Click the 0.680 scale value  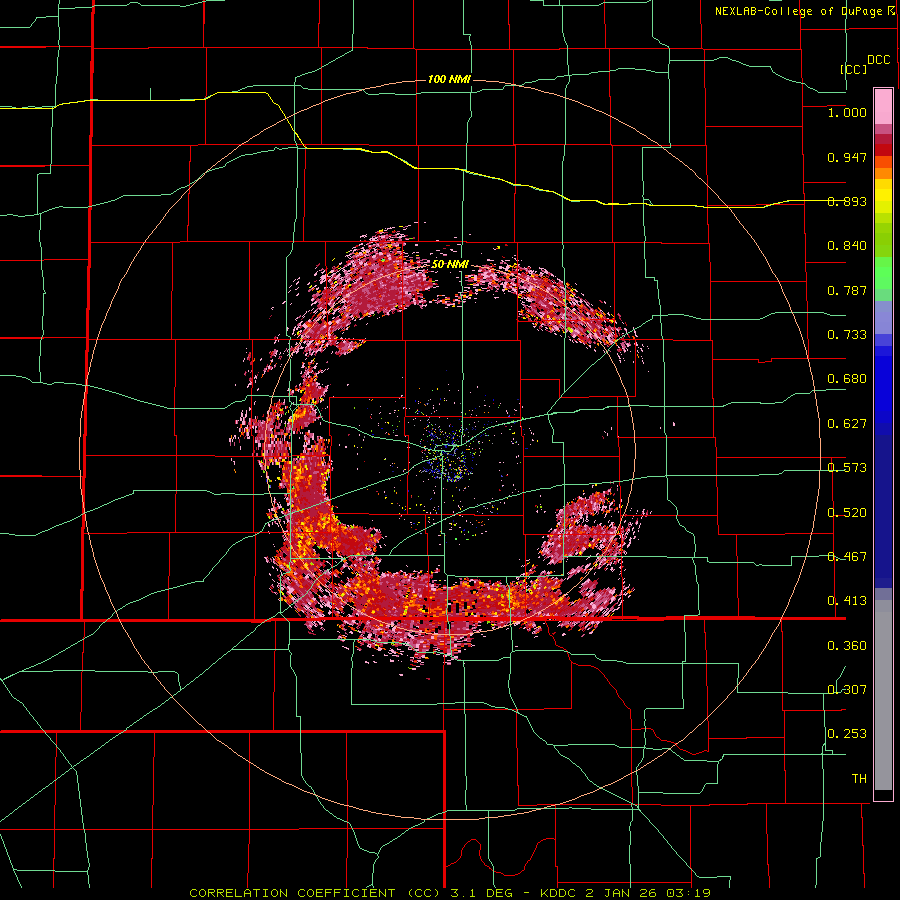pyautogui.click(x=847, y=379)
